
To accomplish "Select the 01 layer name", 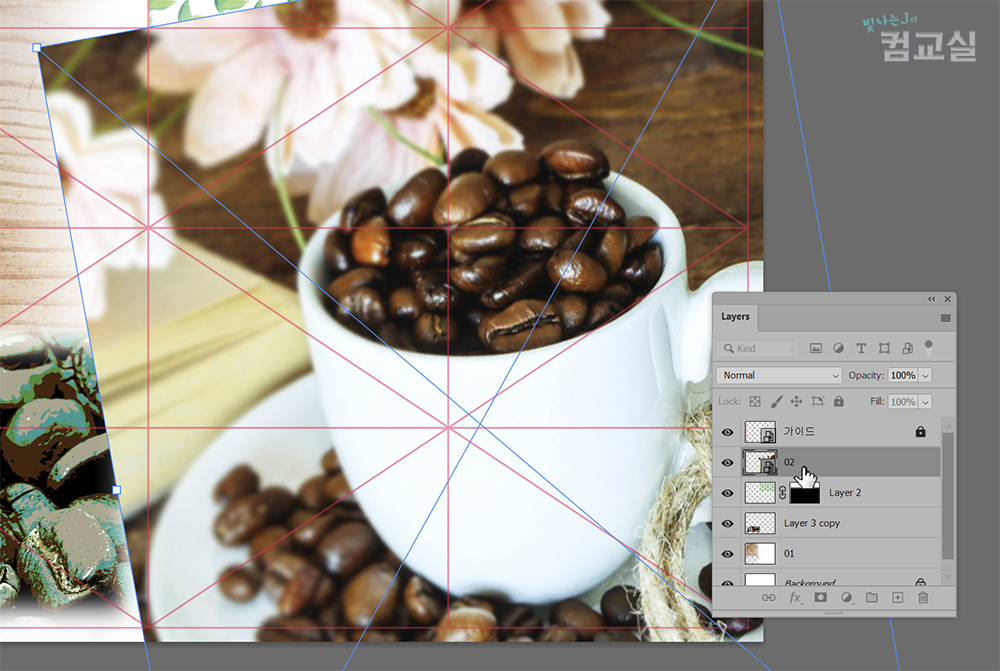I will tap(789, 554).
